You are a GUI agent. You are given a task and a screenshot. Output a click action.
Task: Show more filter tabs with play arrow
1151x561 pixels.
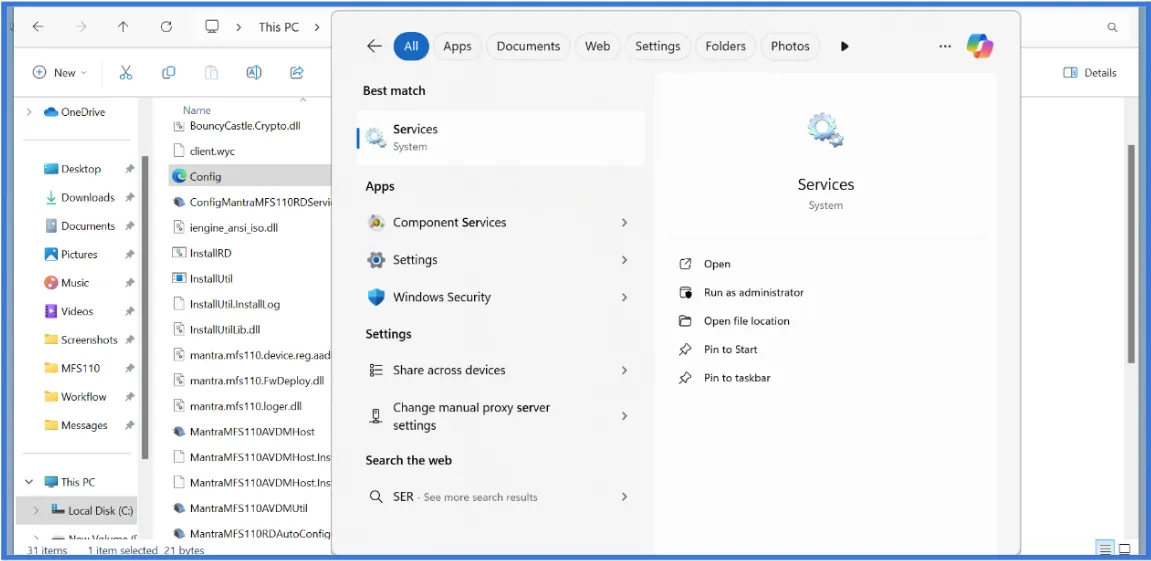[x=844, y=46]
